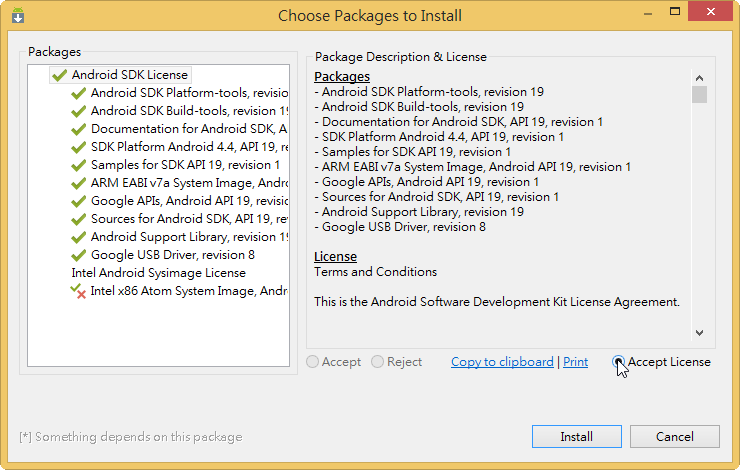The height and width of the screenshot is (470, 740).
Task: Click 'Terms and Conditions' text in license
Action: [x=375, y=272]
